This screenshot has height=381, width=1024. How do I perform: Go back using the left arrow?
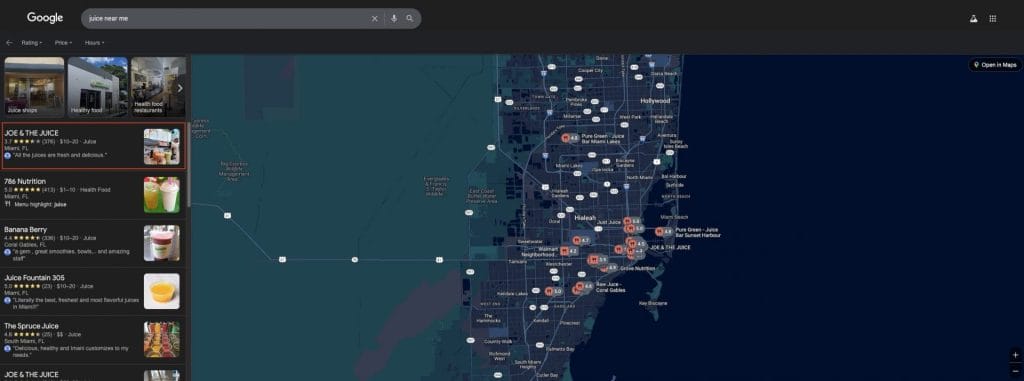pyautogui.click(x=9, y=42)
